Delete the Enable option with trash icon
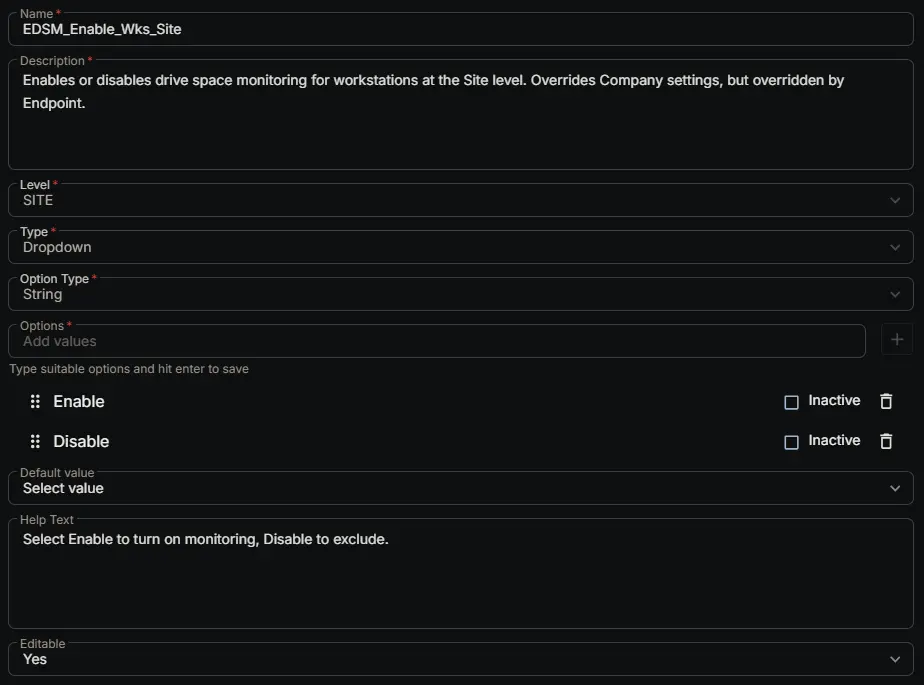The height and width of the screenshot is (685, 924). click(886, 401)
